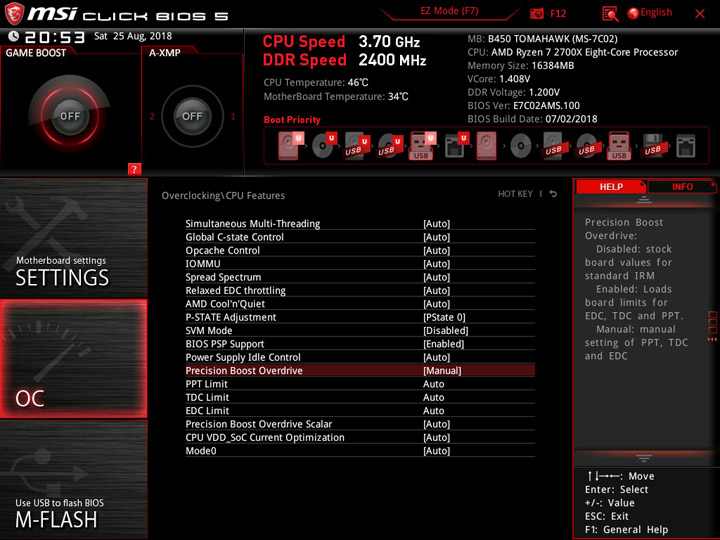Select the UEFI hard drive boot icon
The width and height of the screenshot is (720, 540).
coord(291,146)
